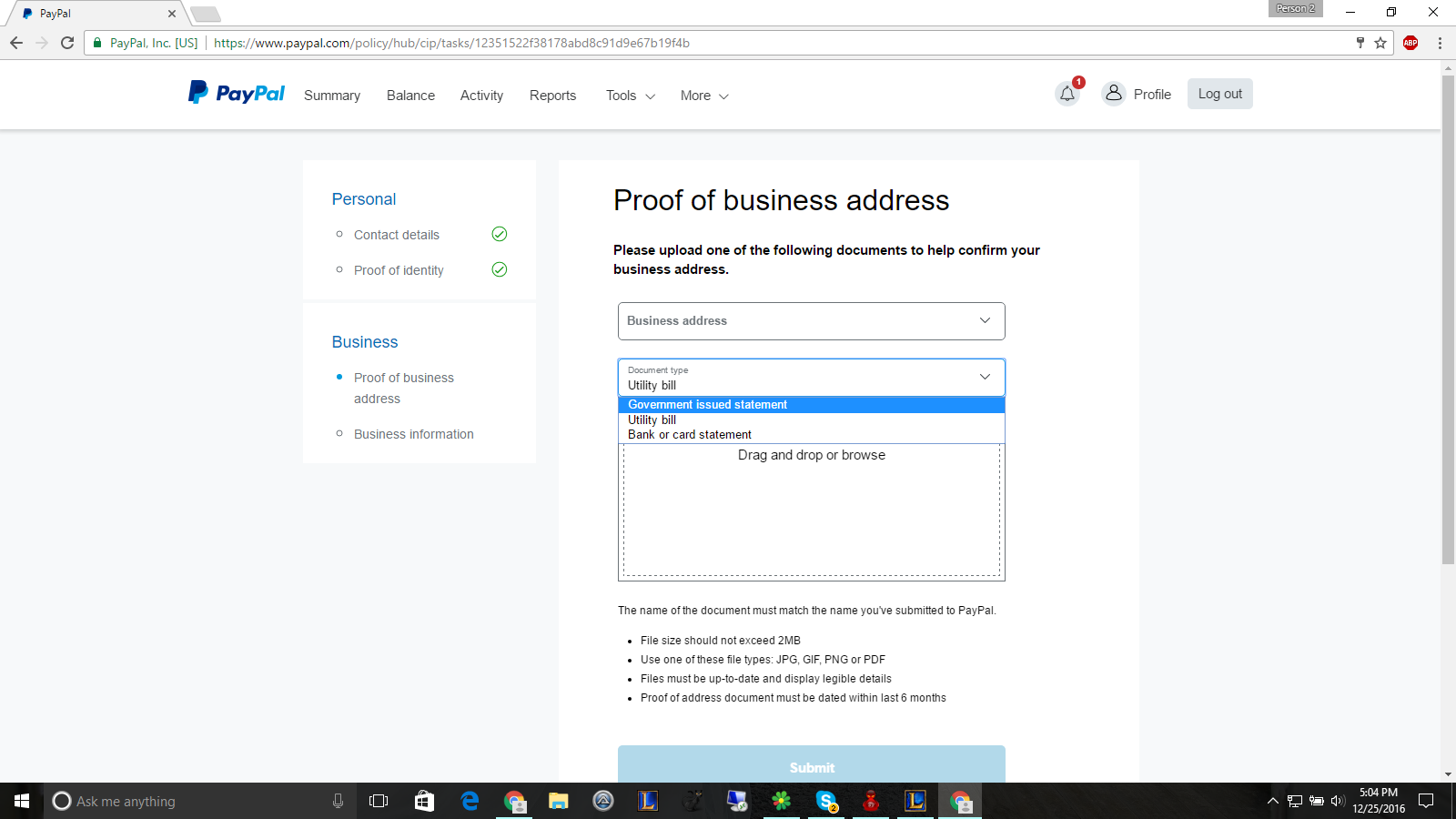Open the Windows Start menu
Image resolution: width=1456 pixels, height=819 pixels.
[x=22, y=801]
